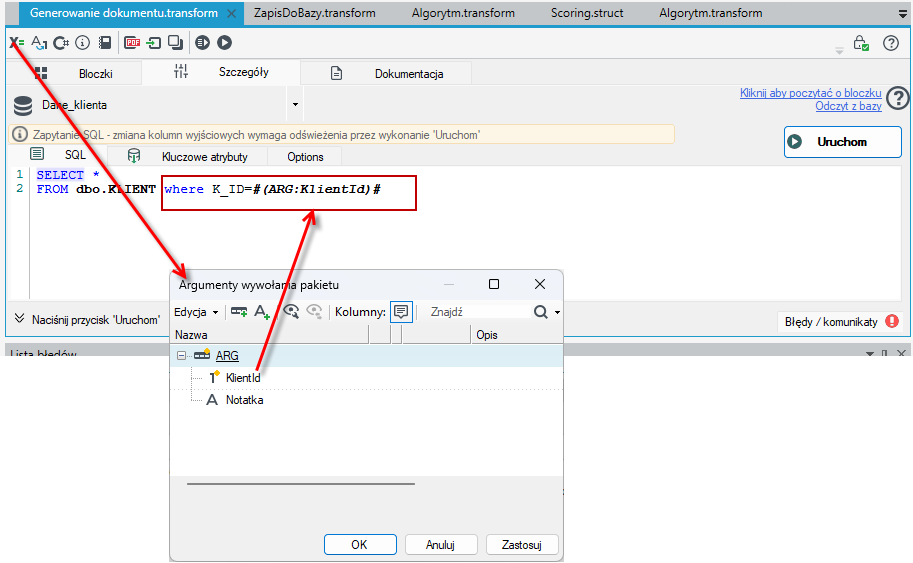Click the green-arrow import icon in the toolbar
The height and width of the screenshot is (563, 913).
click(154, 43)
